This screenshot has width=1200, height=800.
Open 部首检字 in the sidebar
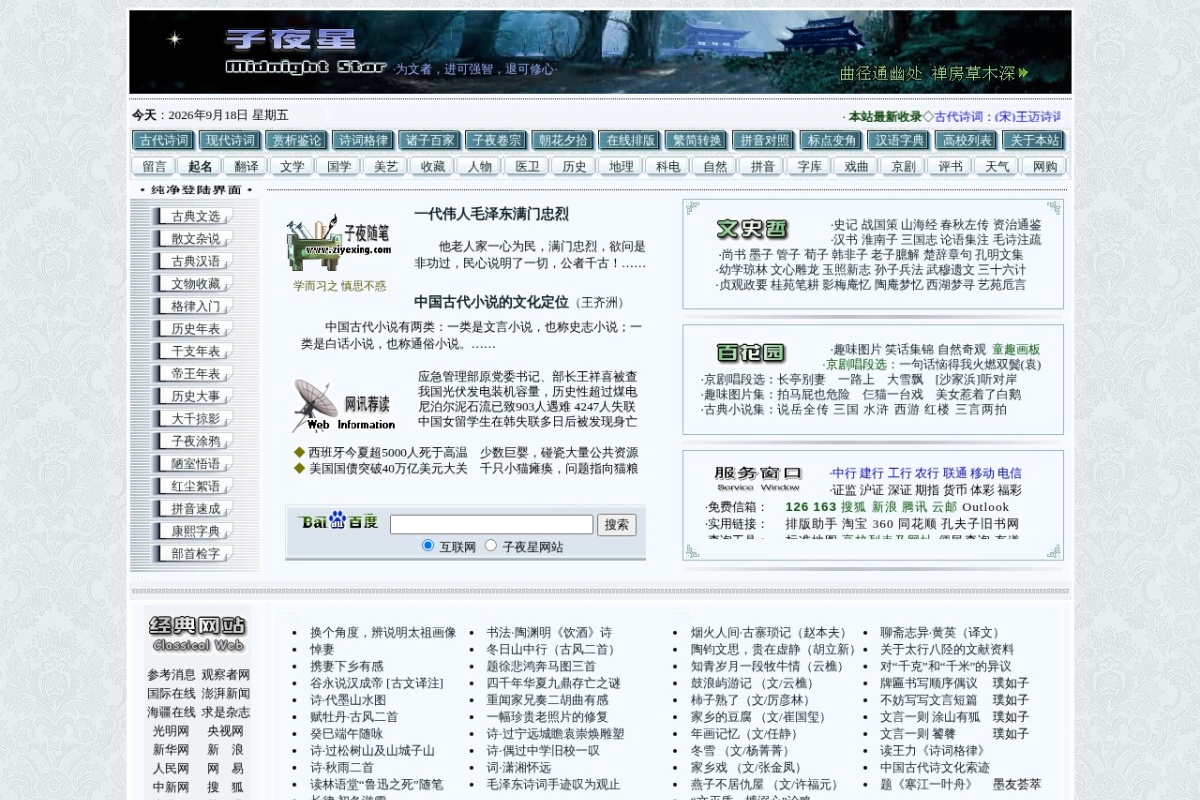click(194, 554)
